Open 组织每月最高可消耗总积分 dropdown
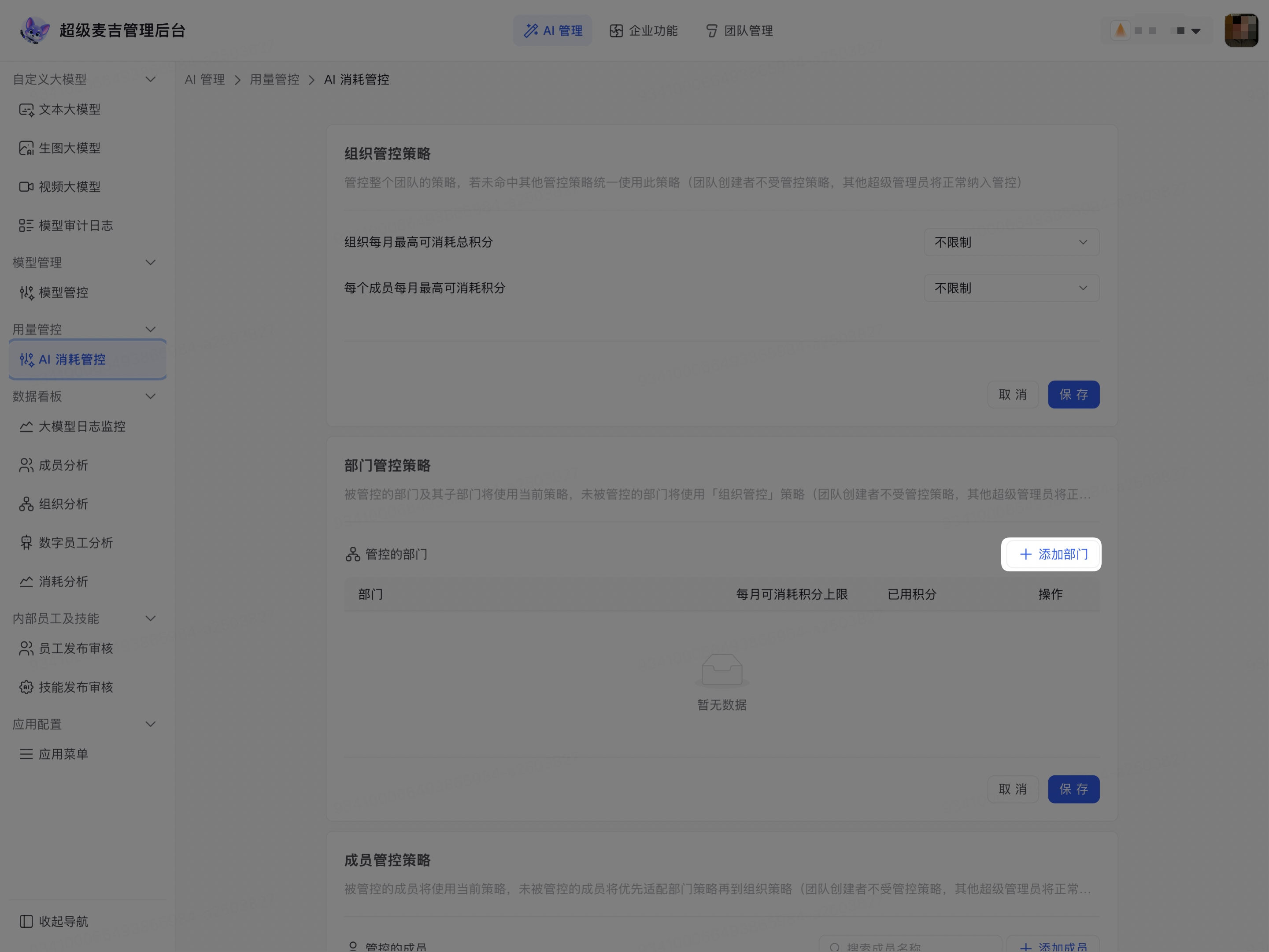 pos(1011,242)
